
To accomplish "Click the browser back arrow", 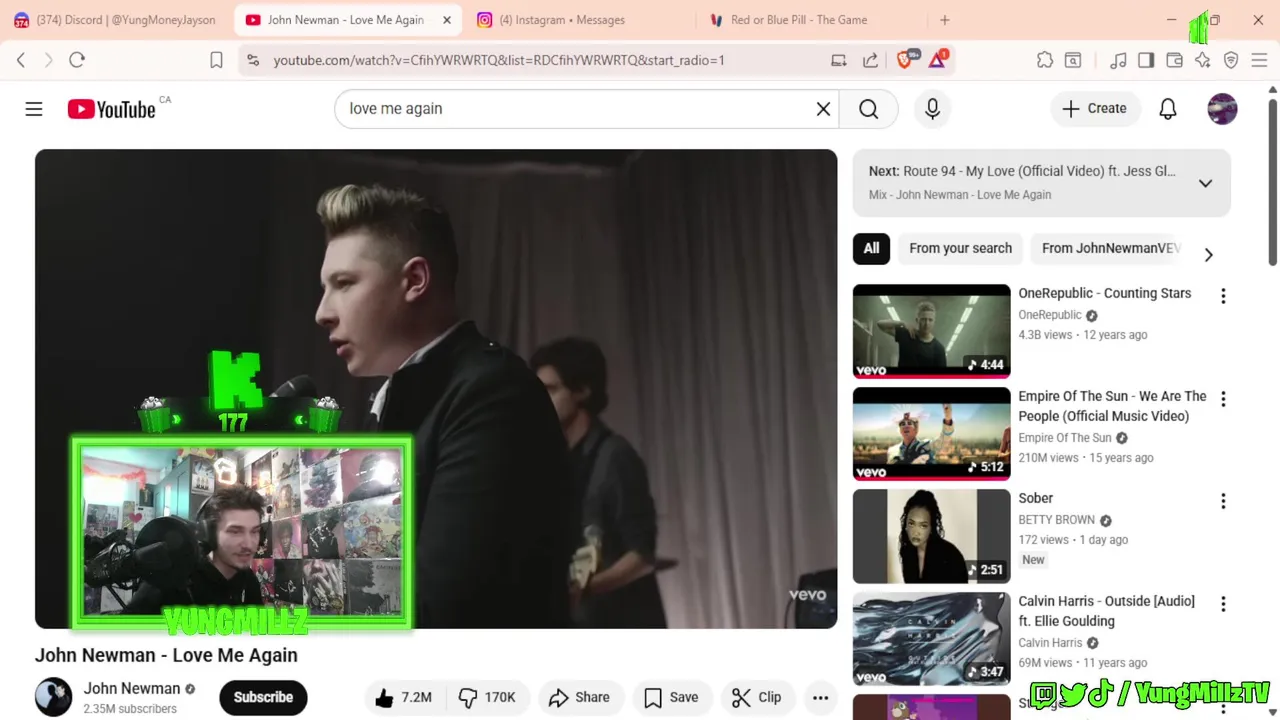I will [x=21, y=60].
